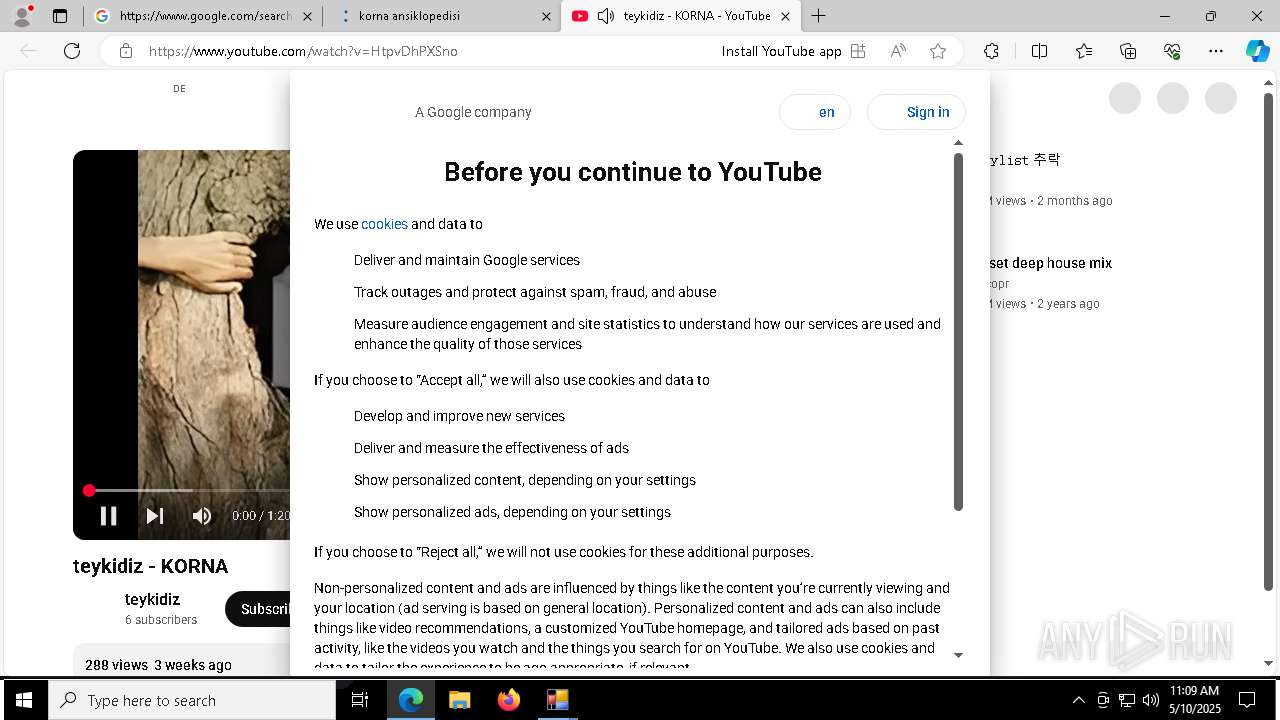Image resolution: width=1280 pixels, height=720 pixels.
Task: Launch the Copilot sidebar
Action: coord(1257,51)
